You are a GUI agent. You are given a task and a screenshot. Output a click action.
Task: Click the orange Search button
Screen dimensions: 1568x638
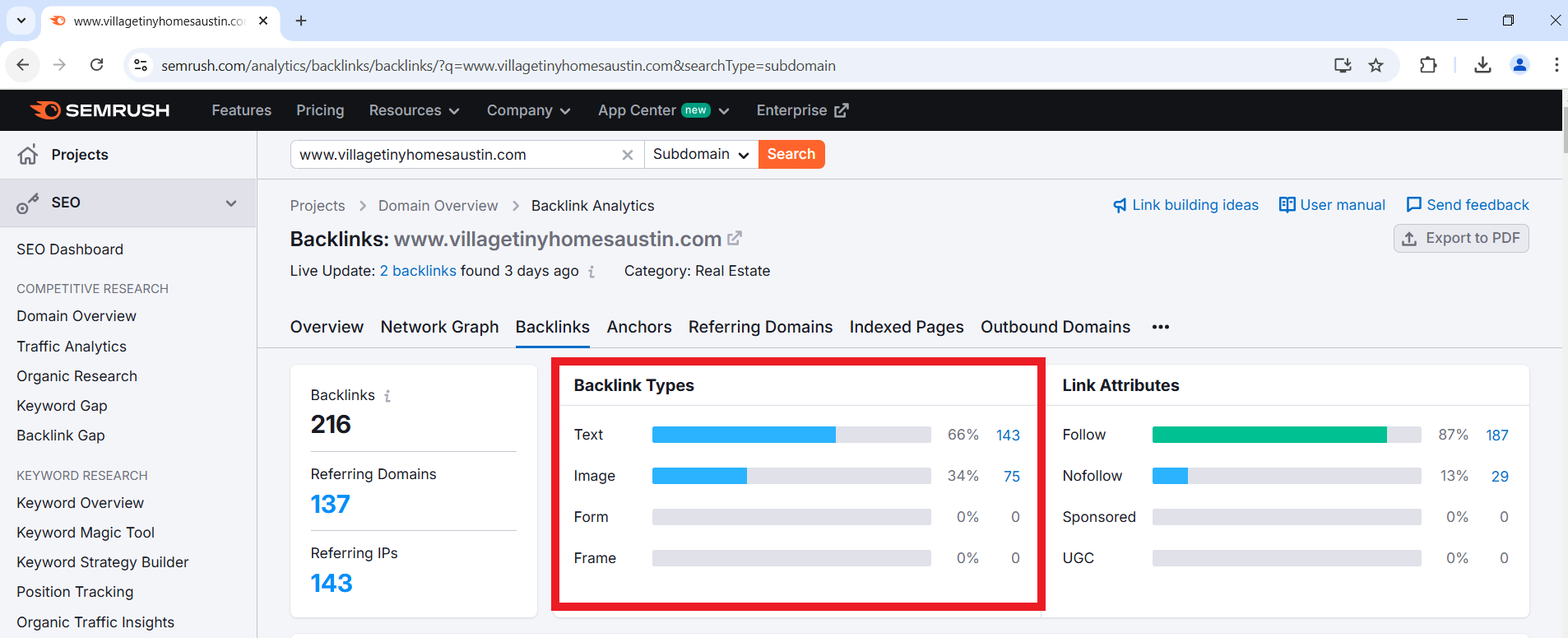pos(791,155)
